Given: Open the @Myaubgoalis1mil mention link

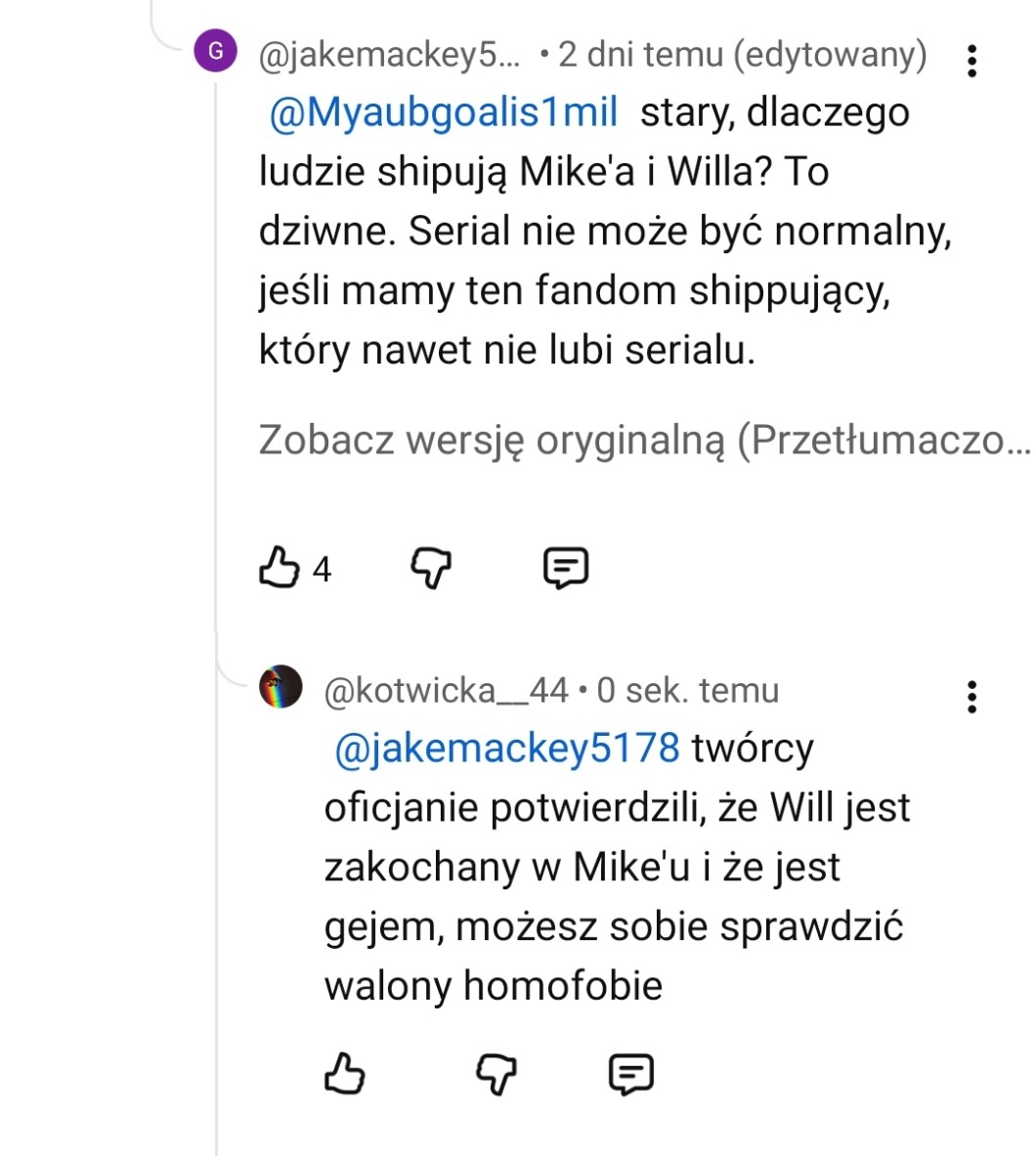Looking at the screenshot, I should [443, 113].
